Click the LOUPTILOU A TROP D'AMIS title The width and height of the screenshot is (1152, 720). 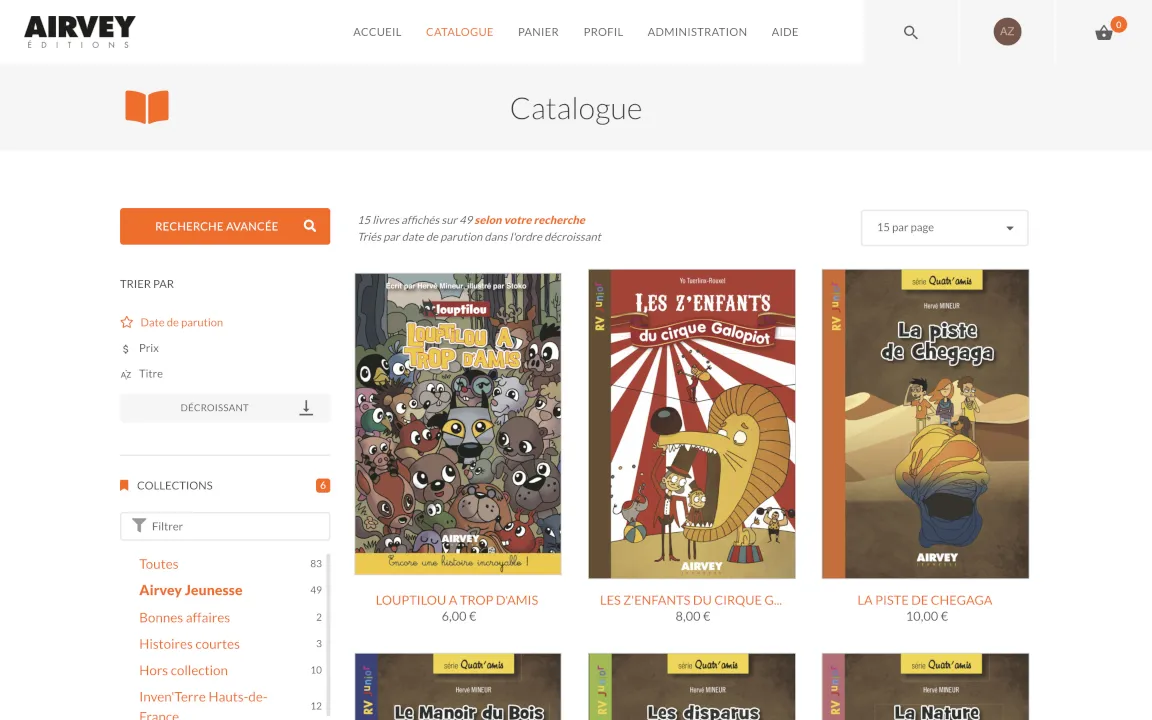tap(457, 600)
